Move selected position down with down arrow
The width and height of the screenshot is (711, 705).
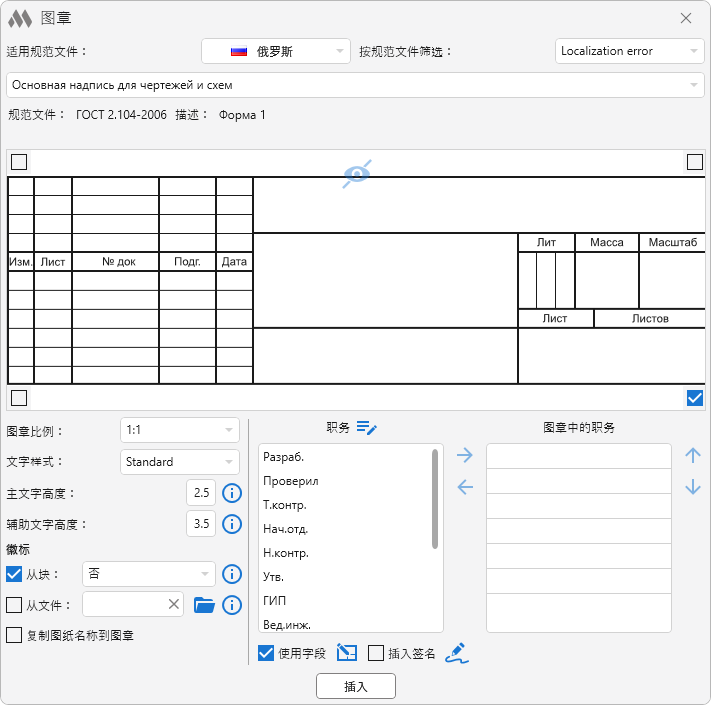click(693, 487)
